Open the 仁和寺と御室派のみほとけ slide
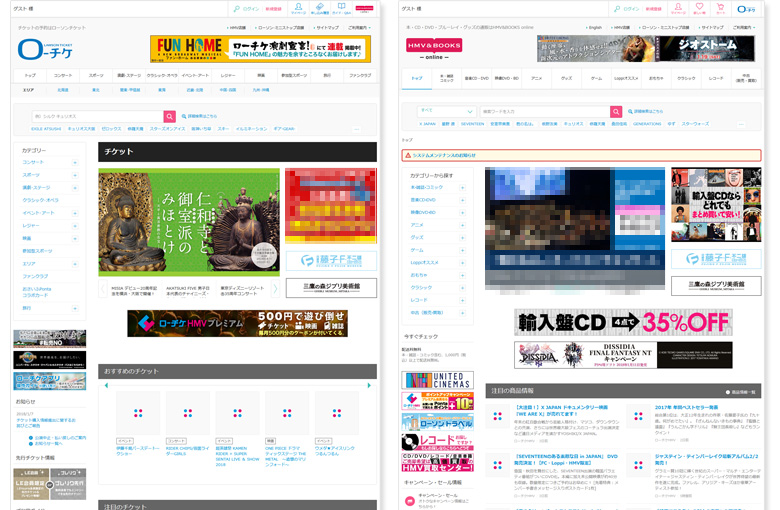The width and height of the screenshot is (780, 510). point(189,222)
